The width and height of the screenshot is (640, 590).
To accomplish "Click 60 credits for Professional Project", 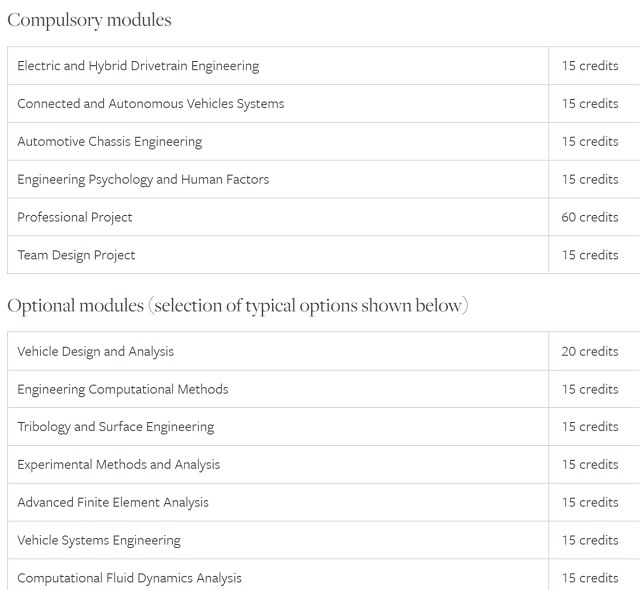I will pyautogui.click(x=590, y=217).
